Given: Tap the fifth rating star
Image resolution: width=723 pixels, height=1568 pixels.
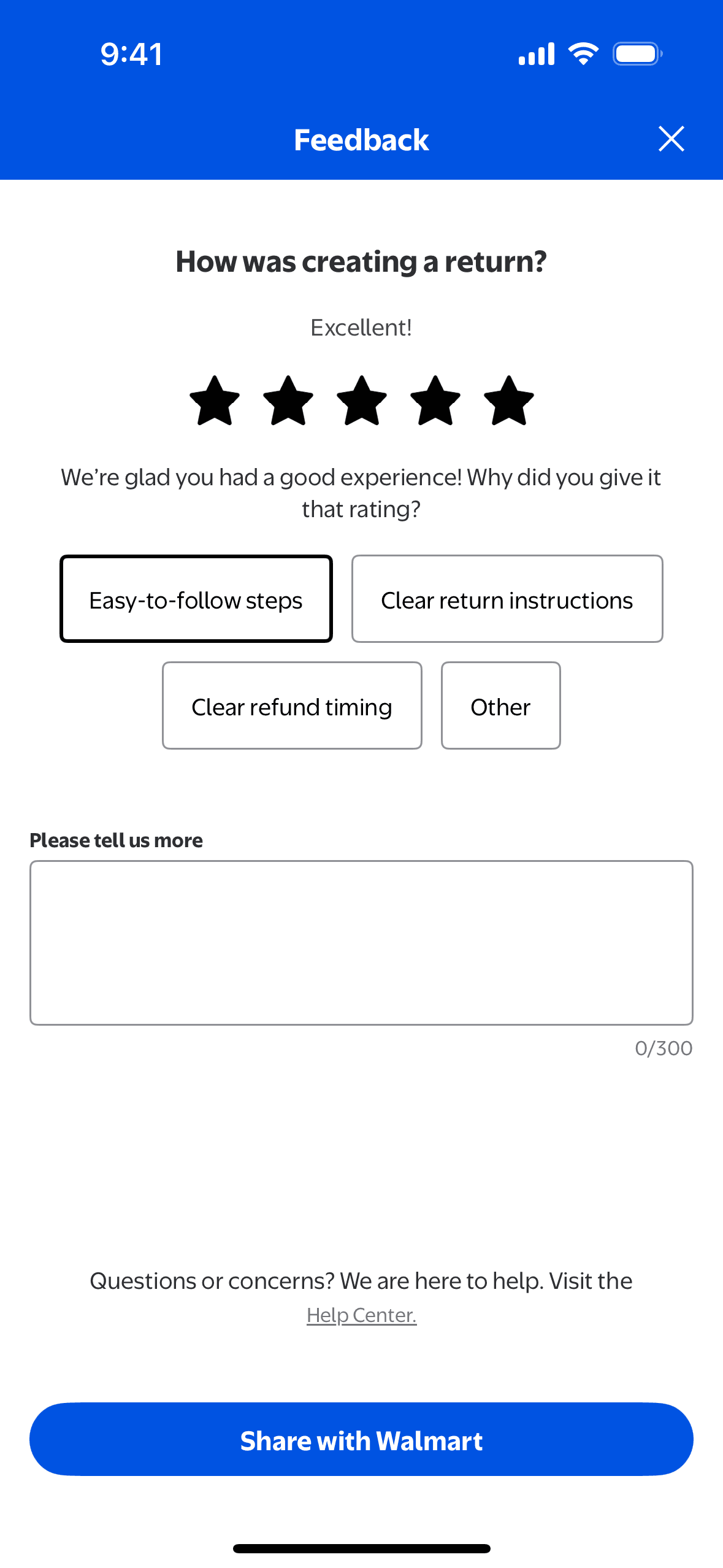Looking at the screenshot, I should pyautogui.click(x=509, y=401).
